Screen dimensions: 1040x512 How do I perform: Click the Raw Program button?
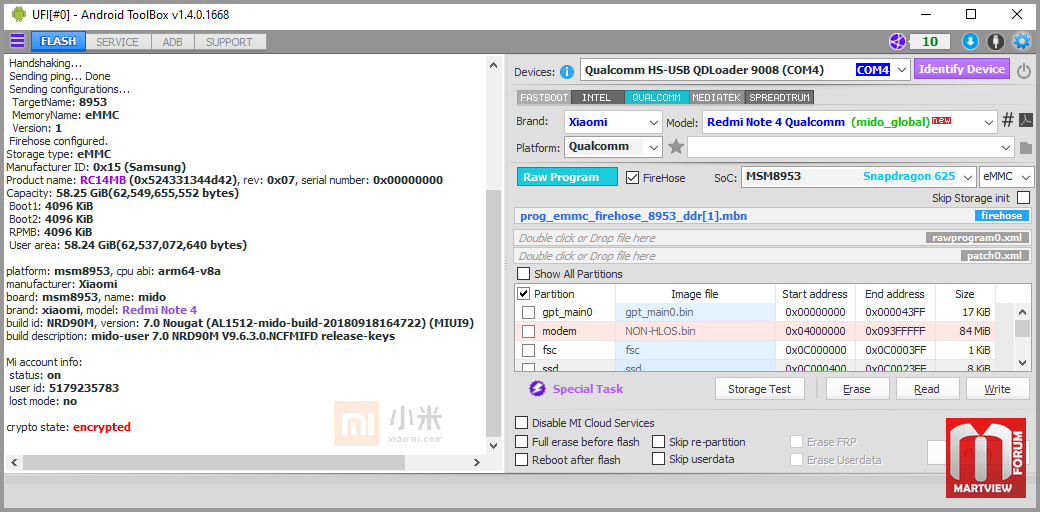coord(567,177)
